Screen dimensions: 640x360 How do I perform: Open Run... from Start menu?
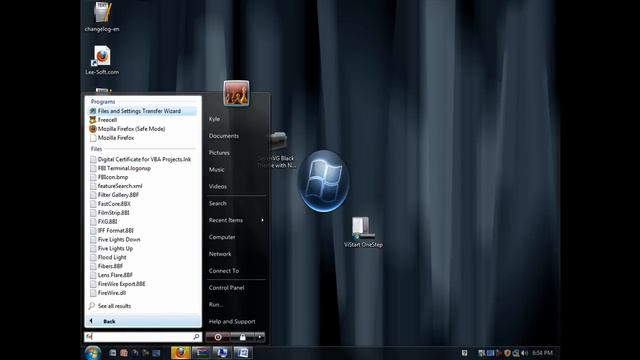[216, 304]
